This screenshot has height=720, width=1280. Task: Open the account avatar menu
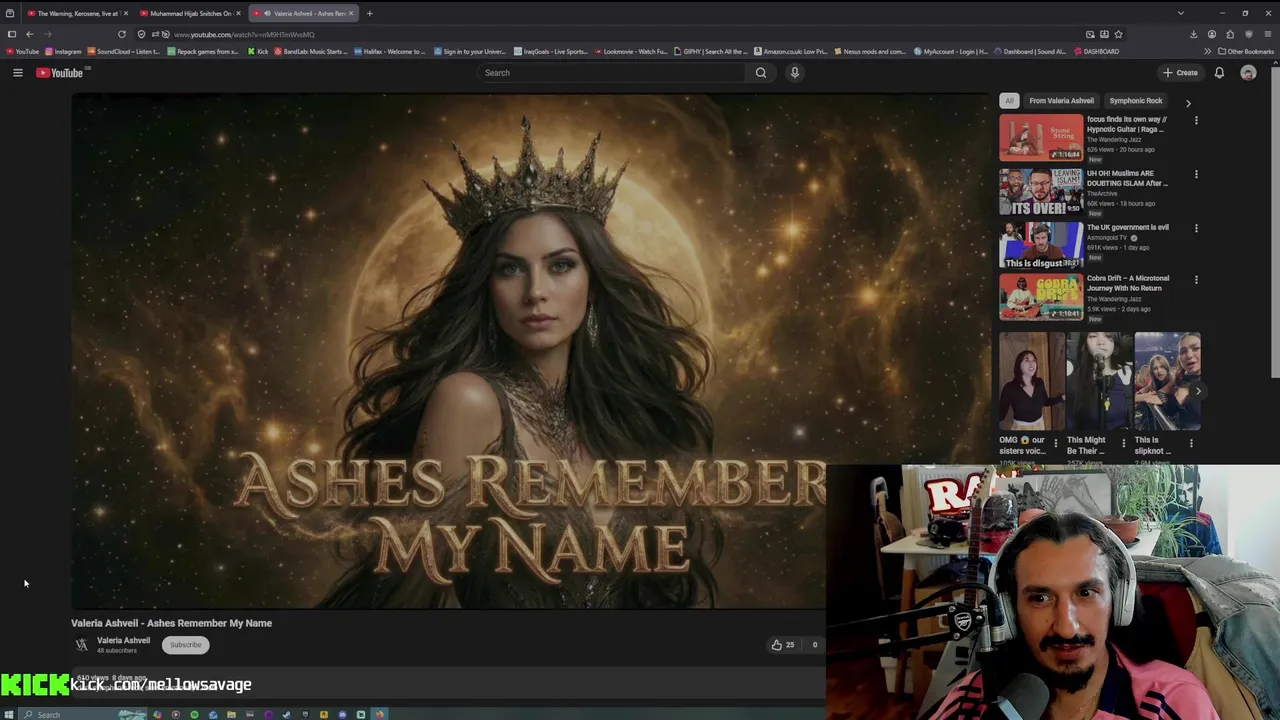pyautogui.click(x=1248, y=72)
